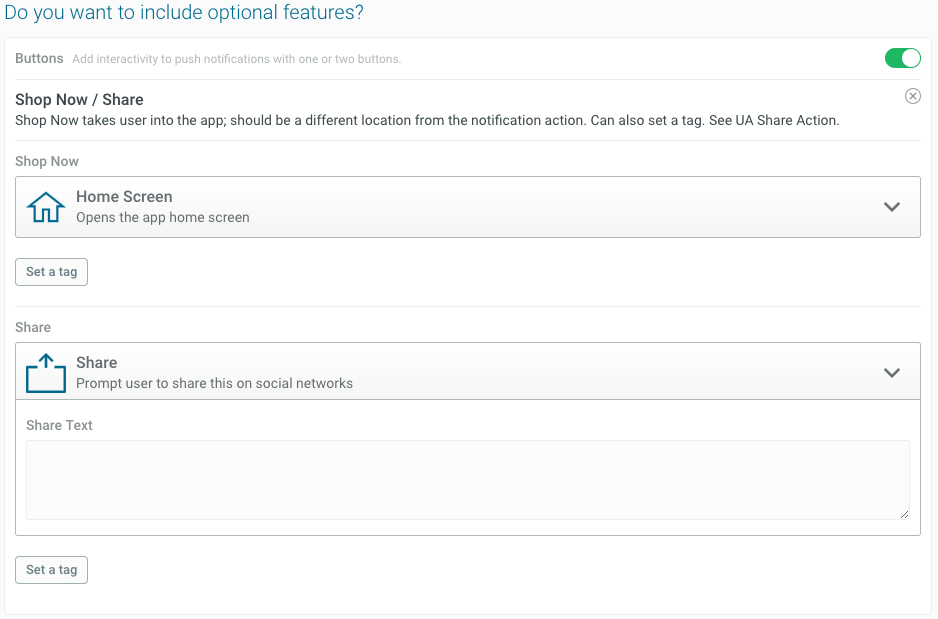Click 'Prompt user to share' description text
938x619 pixels.
pyautogui.click(x=214, y=383)
